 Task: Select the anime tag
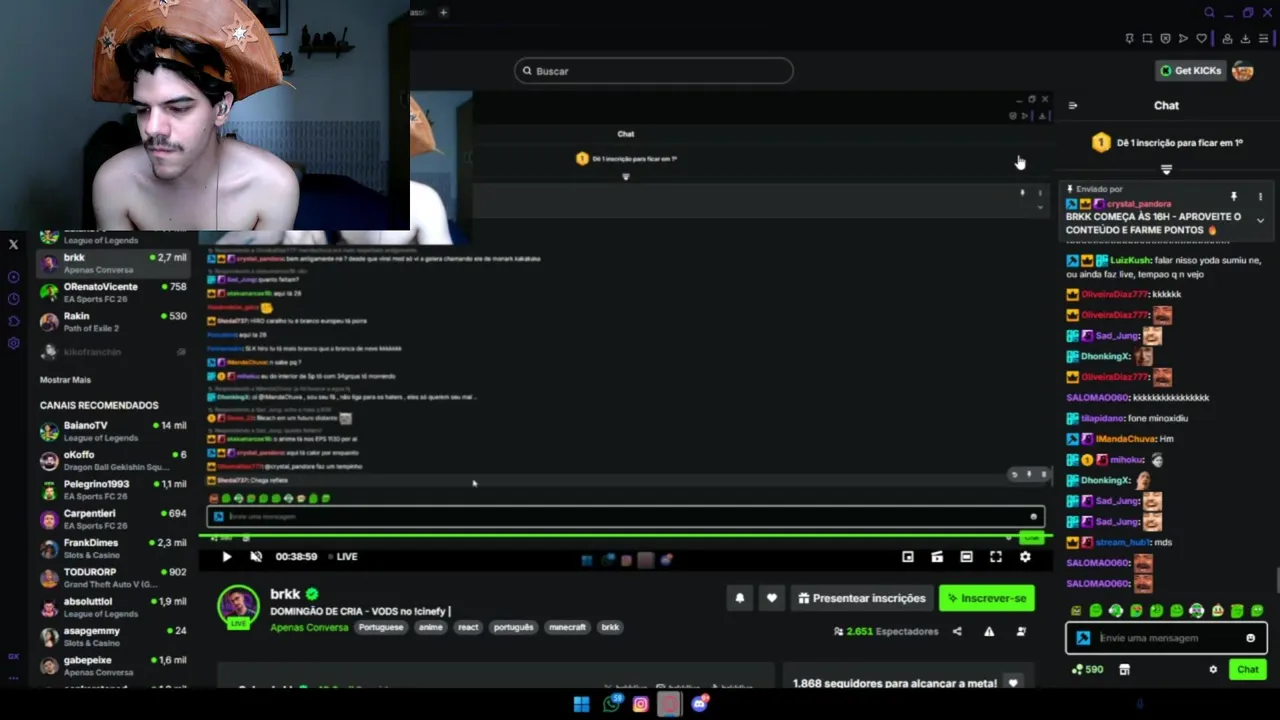(x=430, y=627)
